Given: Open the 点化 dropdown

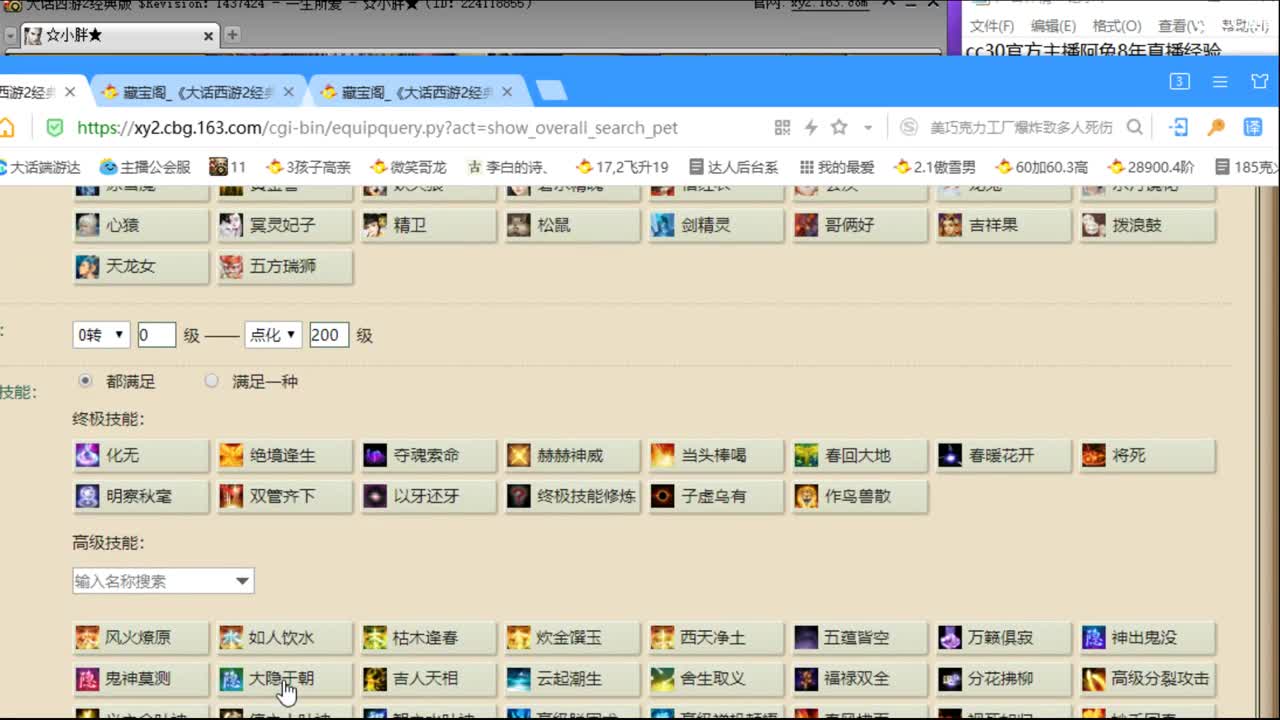Looking at the screenshot, I should coord(273,335).
